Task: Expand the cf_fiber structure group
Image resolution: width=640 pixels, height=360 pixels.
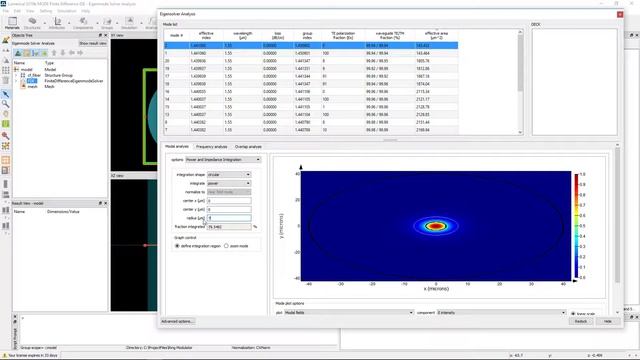Action: pos(16,76)
